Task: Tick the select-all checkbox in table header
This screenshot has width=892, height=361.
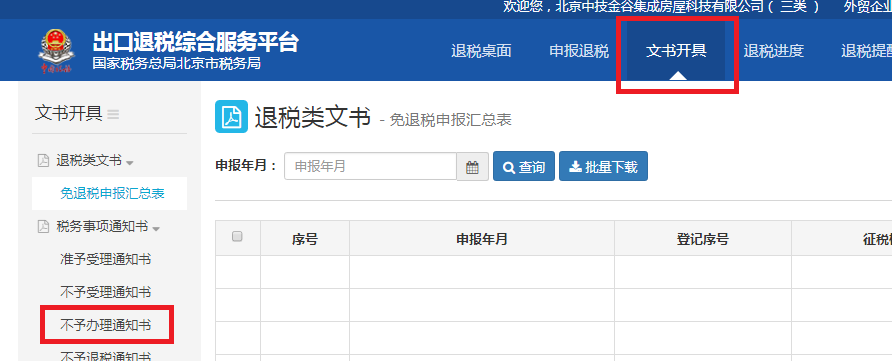Action: pos(237,236)
